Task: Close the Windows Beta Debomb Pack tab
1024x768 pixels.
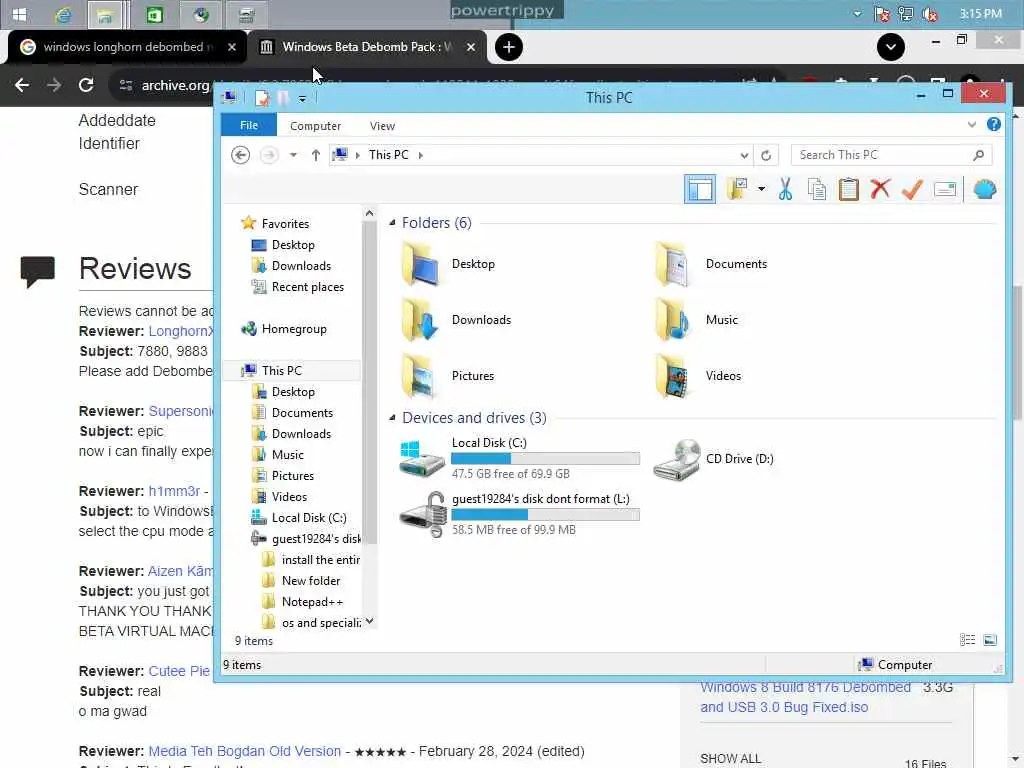Action: [471, 47]
